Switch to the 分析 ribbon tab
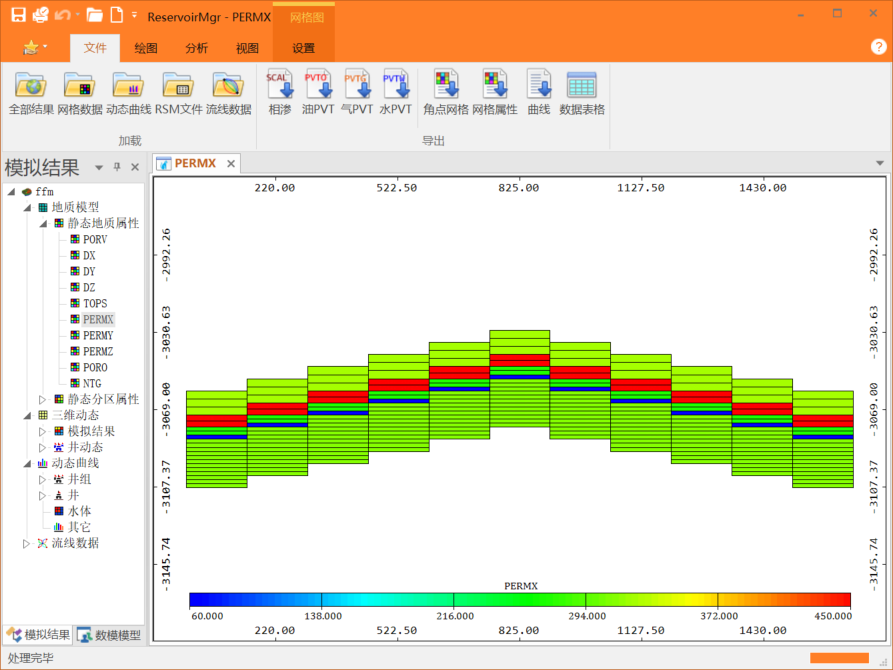 [x=196, y=48]
